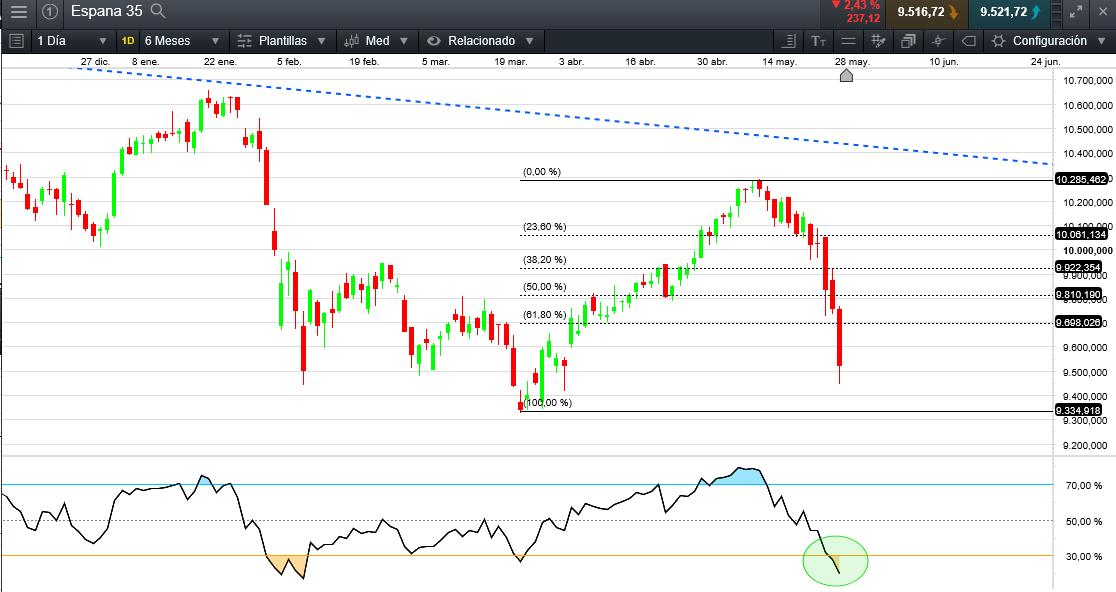Expand the Relacionado dropdown arrow

pos(530,41)
